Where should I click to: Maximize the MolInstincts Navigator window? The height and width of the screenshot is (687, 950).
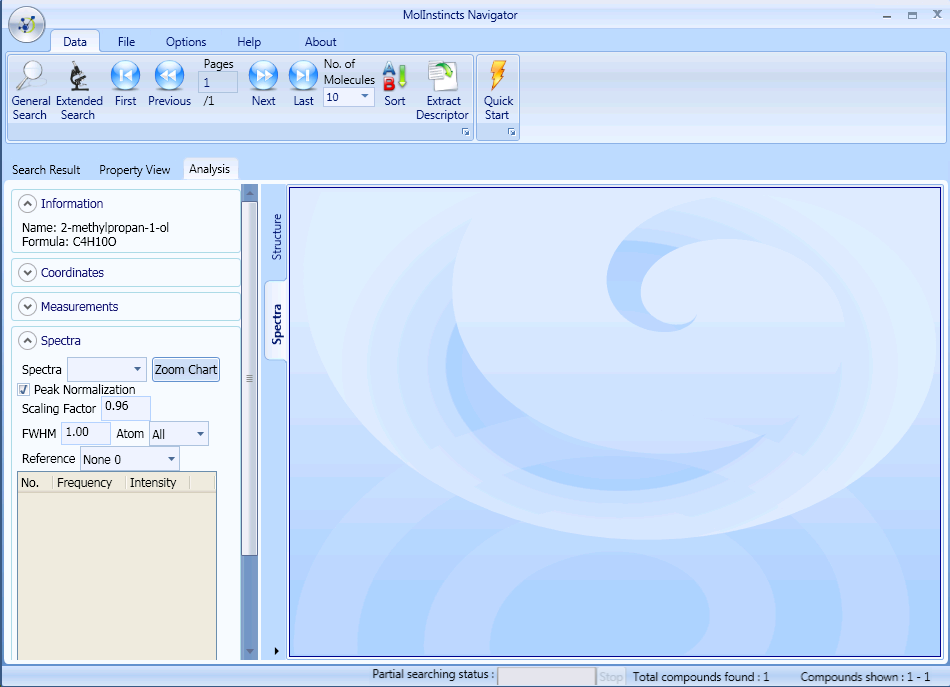(912, 15)
